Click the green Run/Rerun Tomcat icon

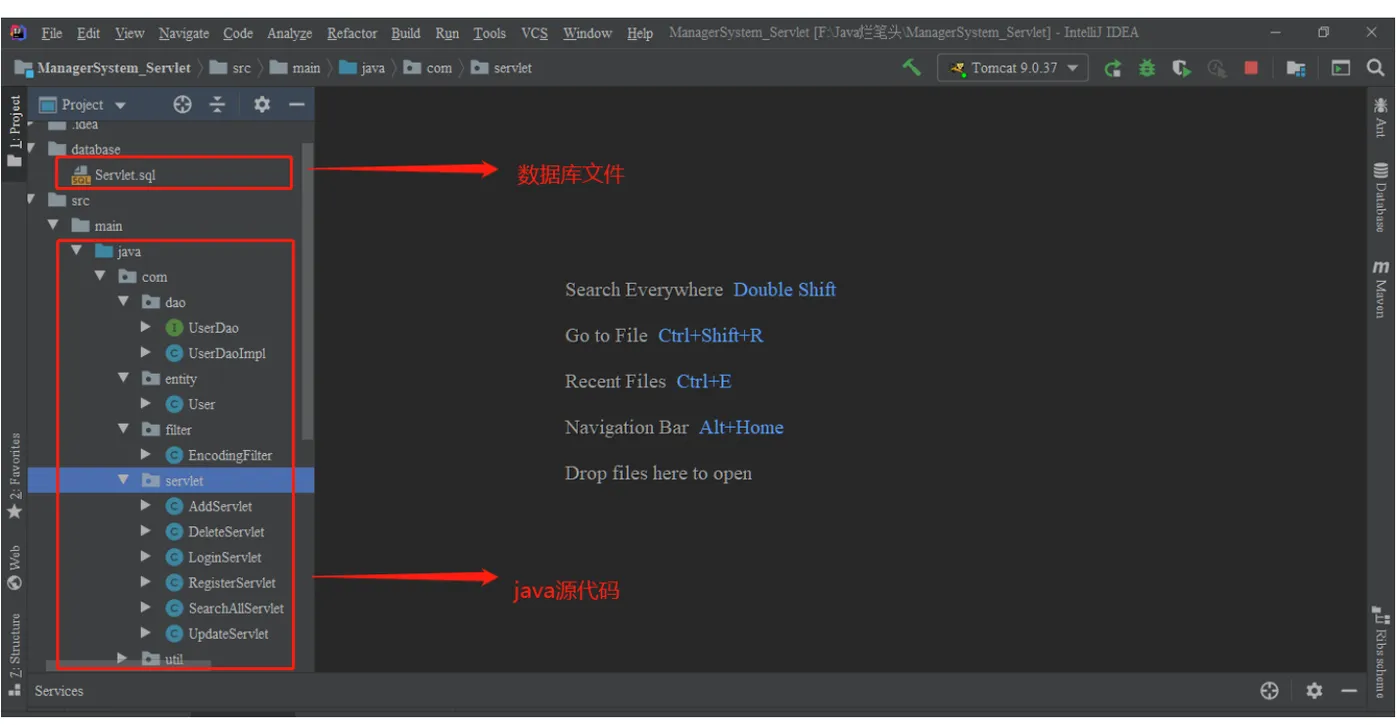[x=1112, y=68]
